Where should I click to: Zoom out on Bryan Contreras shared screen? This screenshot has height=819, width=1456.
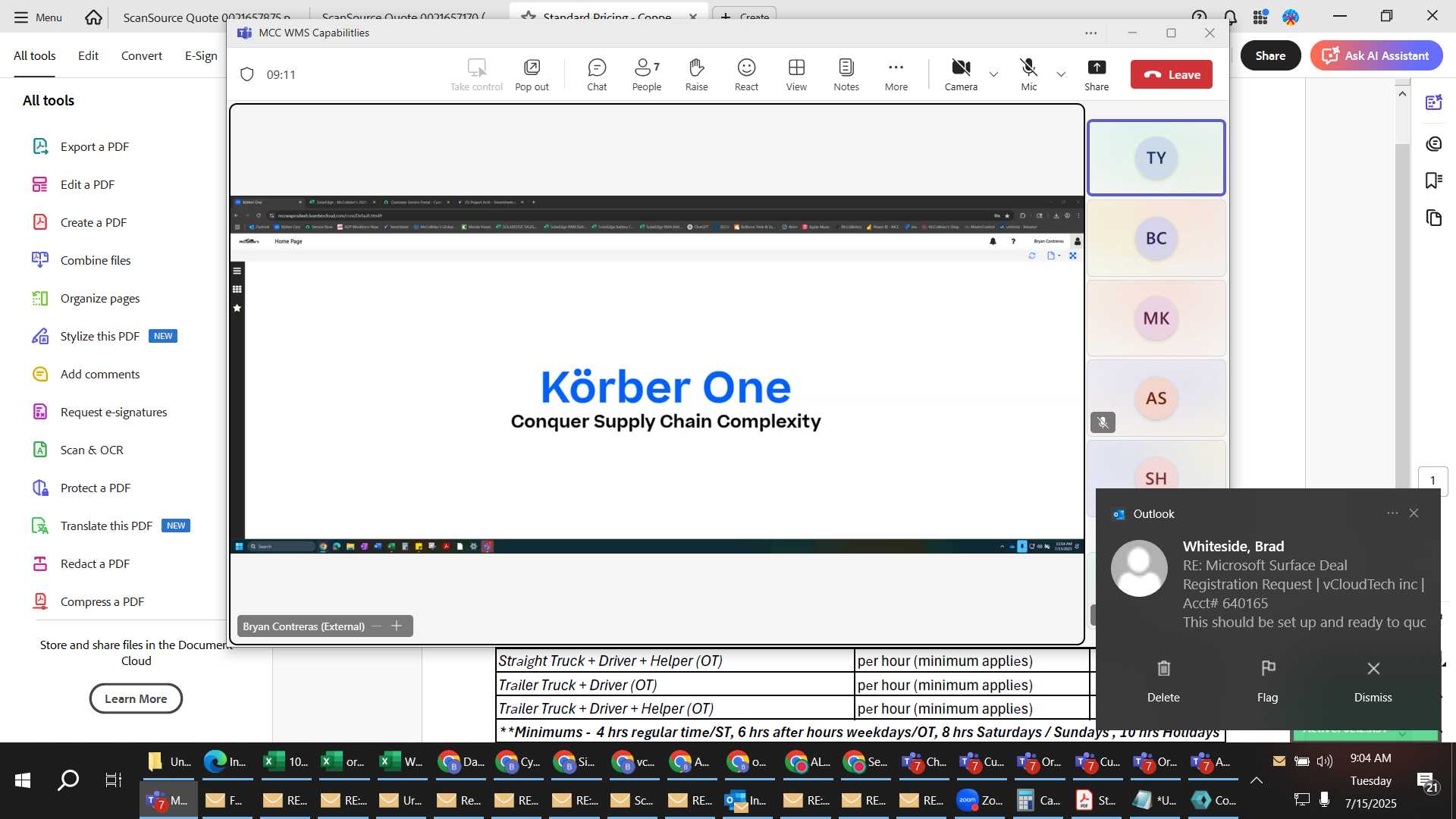(x=376, y=626)
